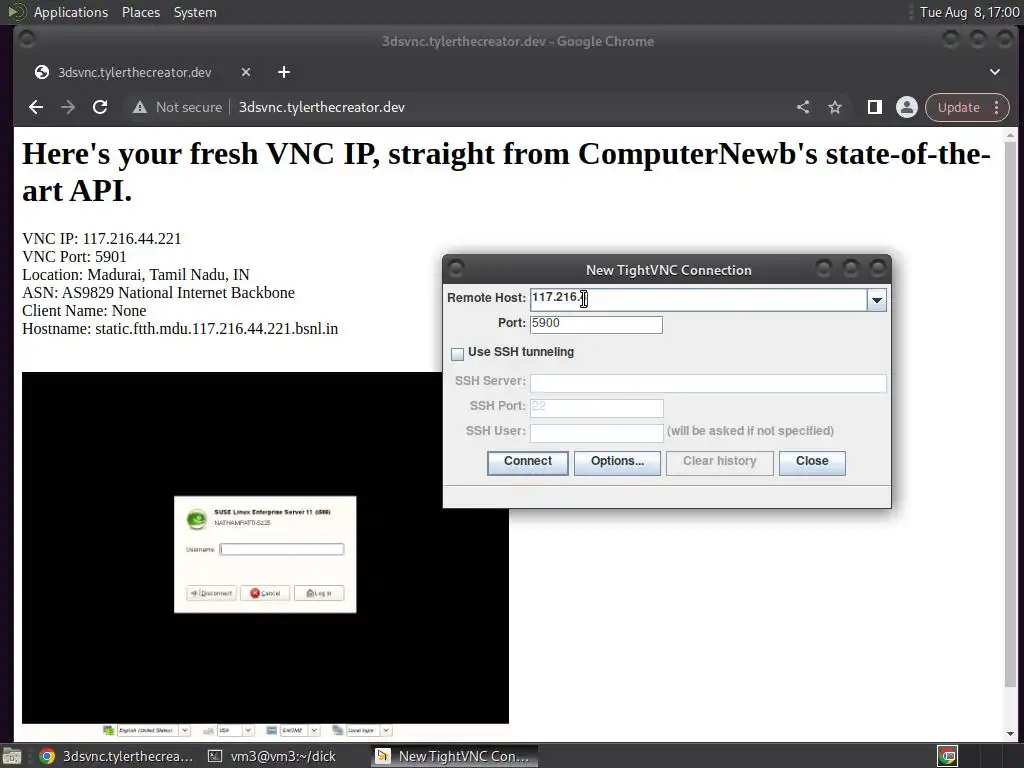Image resolution: width=1024 pixels, height=768 pixels.
Task: Click the Chrome forward arrow
Action: pyautogui.click(x=68, y=107)
